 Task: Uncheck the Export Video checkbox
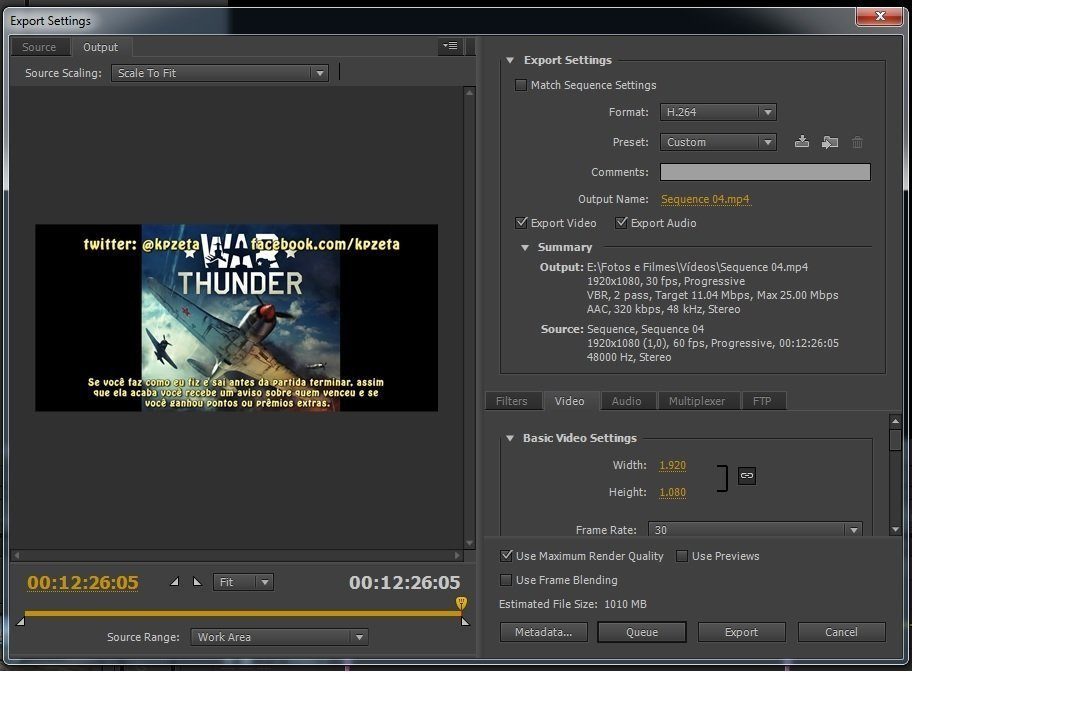521,223
